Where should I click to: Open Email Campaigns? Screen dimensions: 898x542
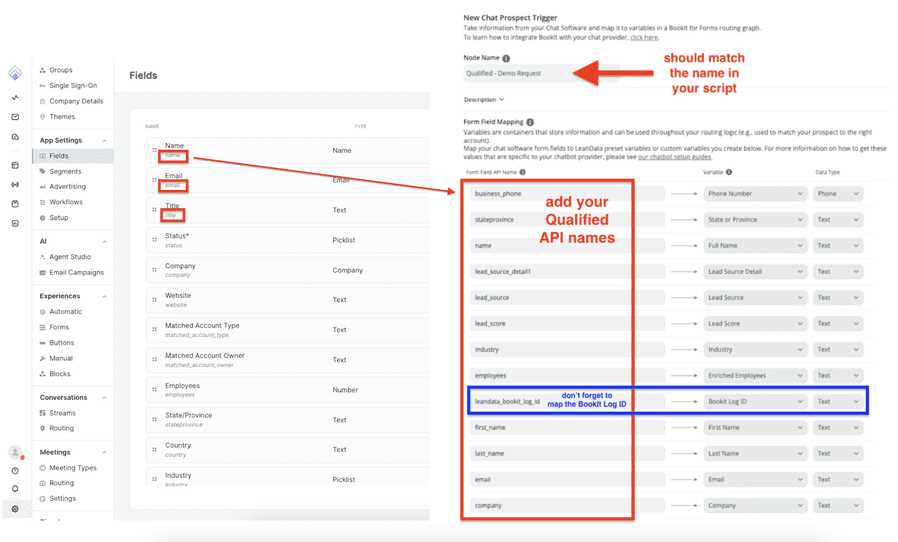click(76, 272)
